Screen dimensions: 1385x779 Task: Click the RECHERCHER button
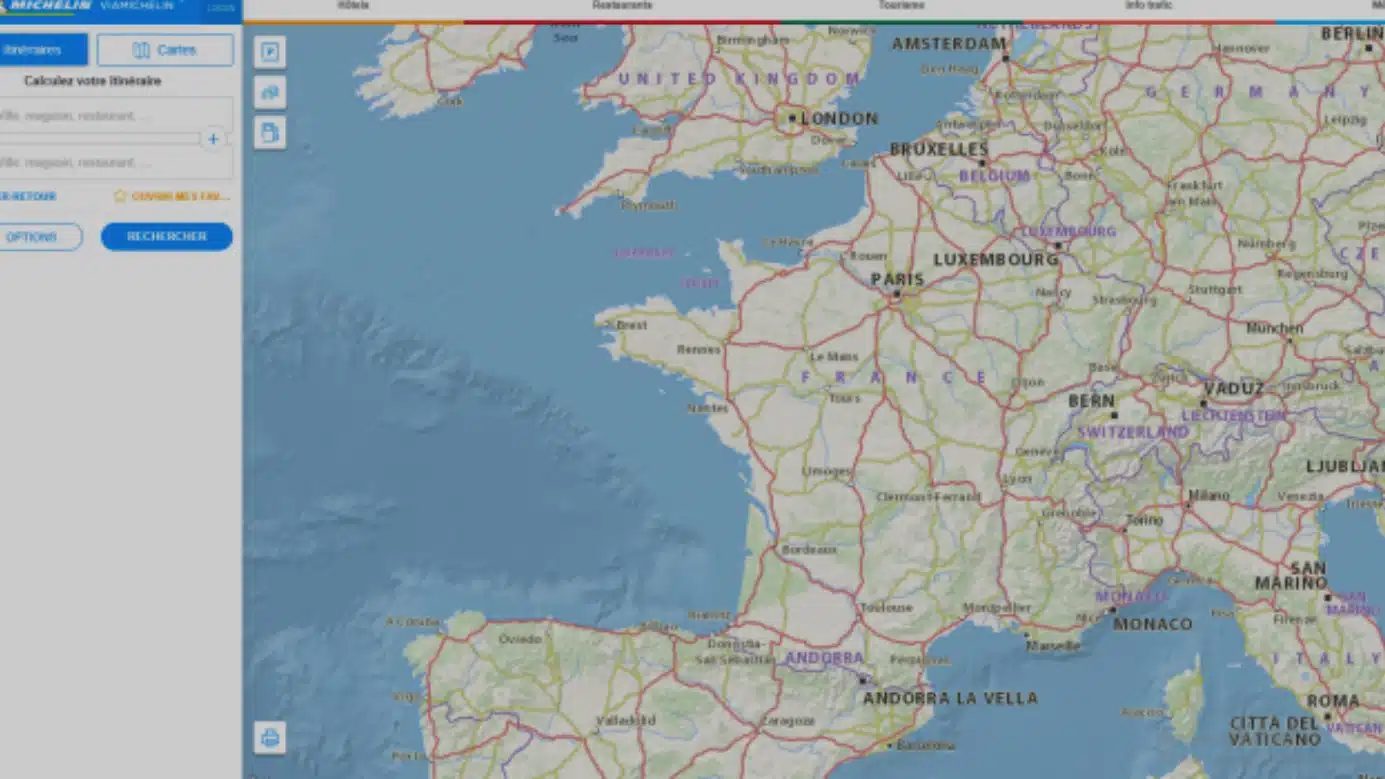click(x=166, y=237)
